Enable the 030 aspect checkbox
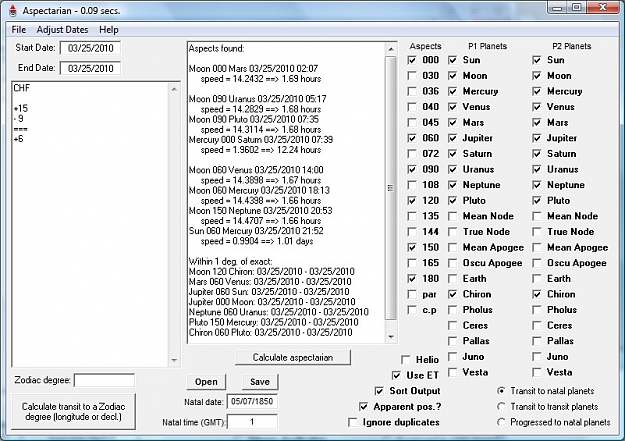Image resolution: width=625 pixels, height=441 pixels. 412,75
